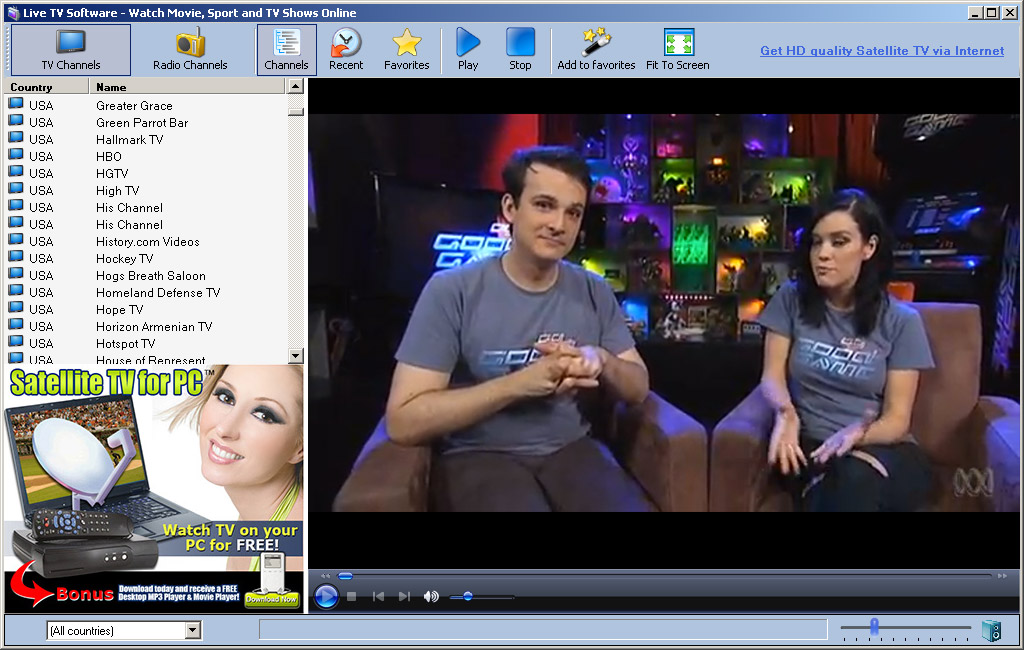Mute the player with speaker icon
This screenshot has height=650, width=1024.
click(431, 596)
